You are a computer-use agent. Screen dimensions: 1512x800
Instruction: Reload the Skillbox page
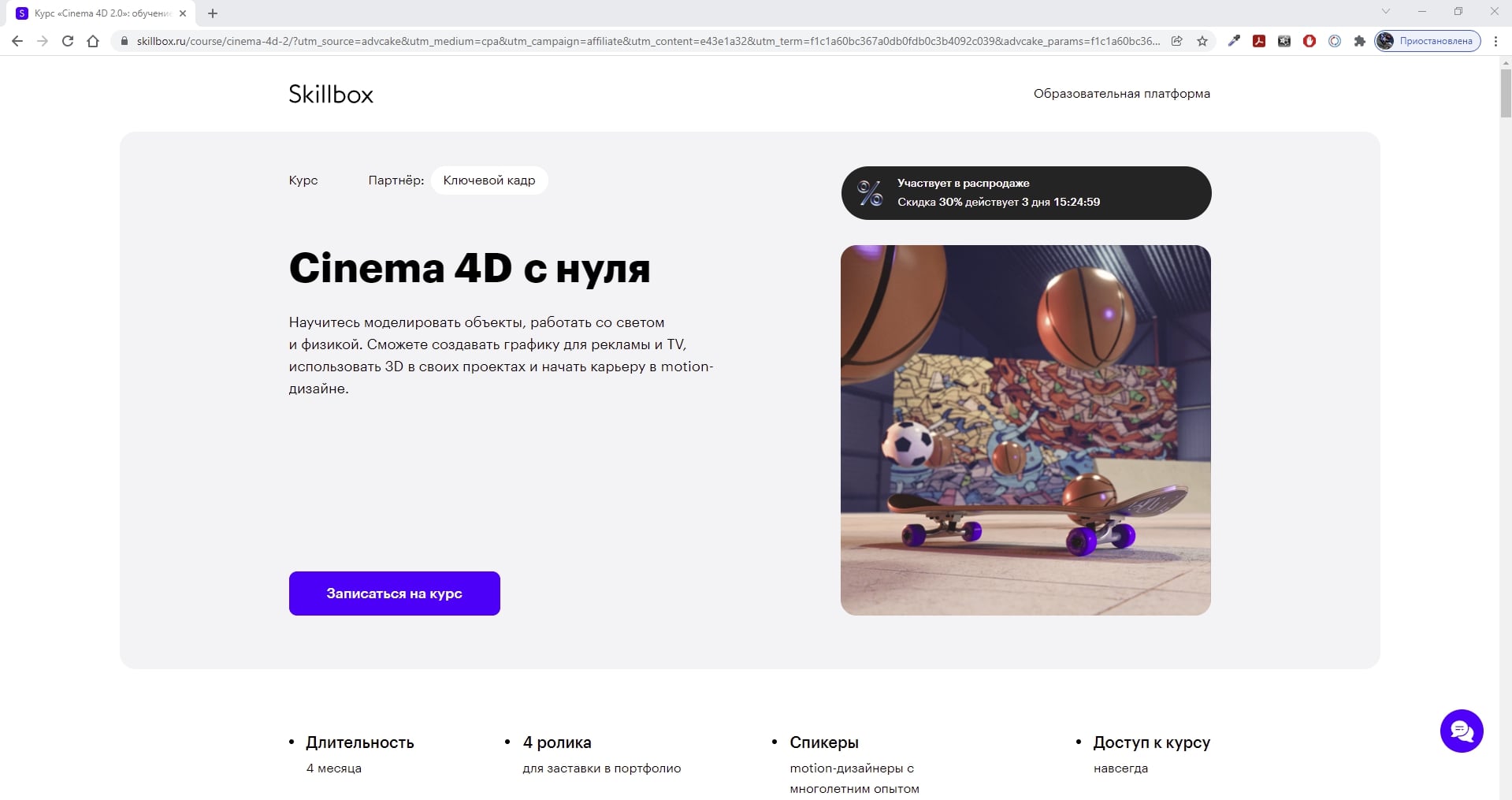[68, 41]
